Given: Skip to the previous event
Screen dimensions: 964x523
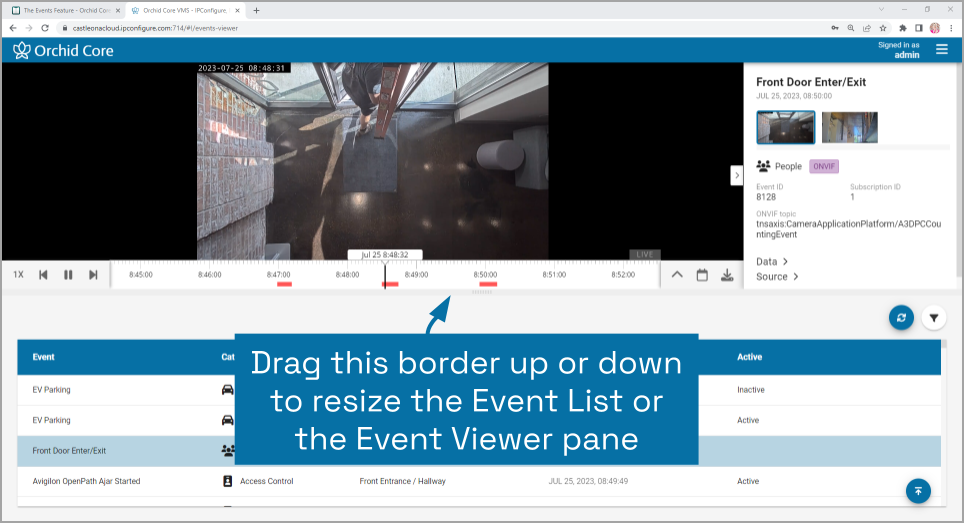Looking at the screenshot, I should coord(43,275).
